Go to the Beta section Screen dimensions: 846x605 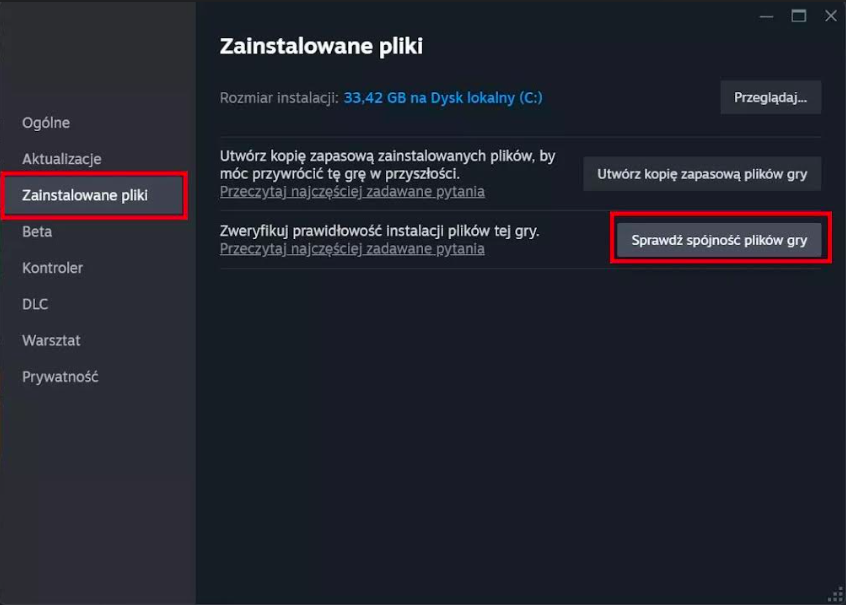click(x=37, y=232)
